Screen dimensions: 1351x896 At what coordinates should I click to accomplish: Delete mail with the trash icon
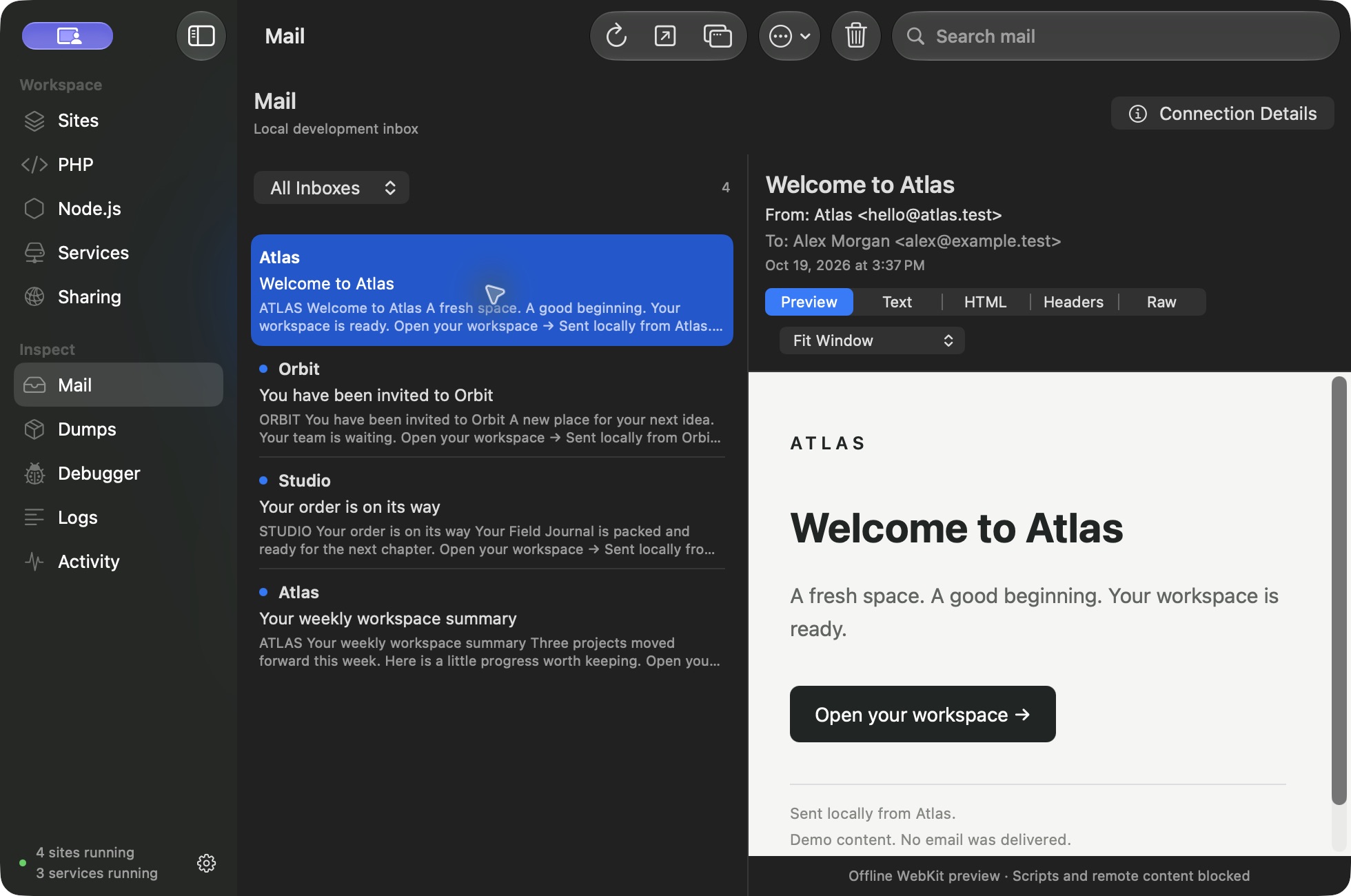pyautogui.click(x=856, y=36)
